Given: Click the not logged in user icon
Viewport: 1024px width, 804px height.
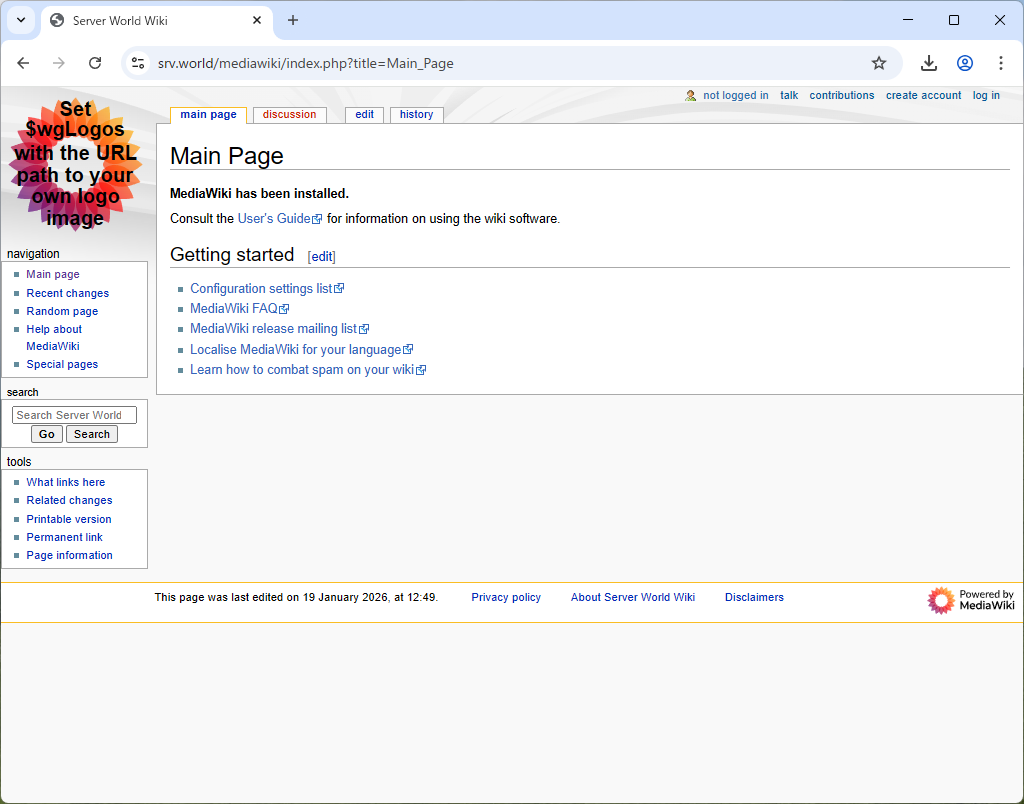Looking at the screenshot, I should pyautogui.click(x=690, y=95).
